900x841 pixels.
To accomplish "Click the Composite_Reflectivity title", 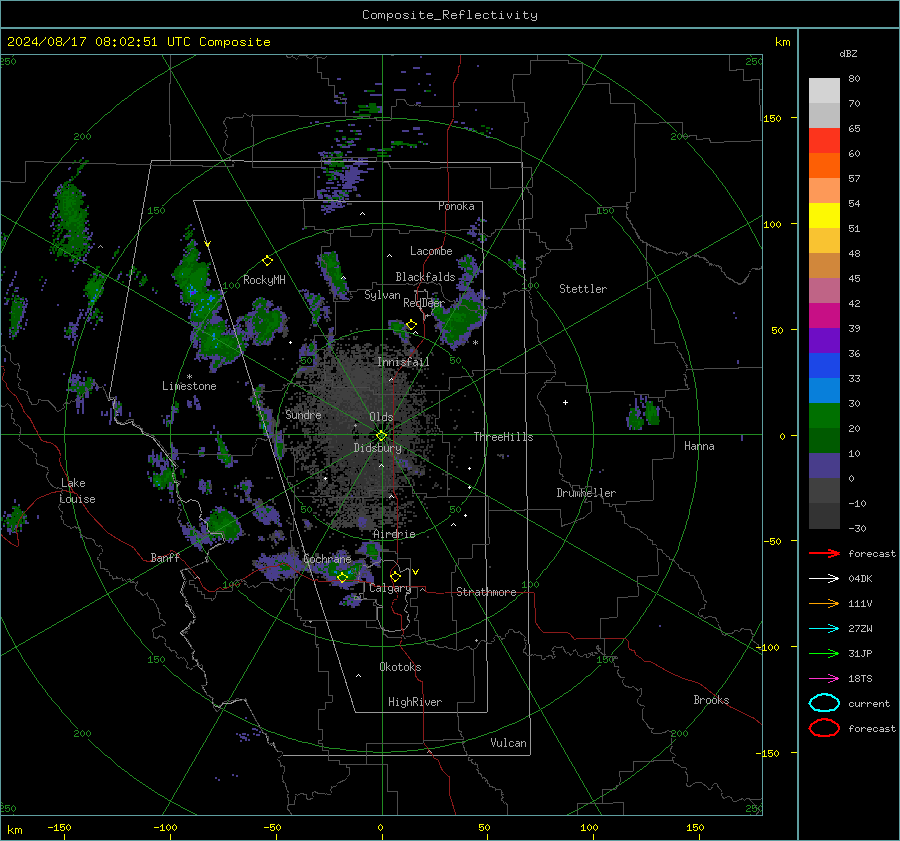I will (450, 15).
